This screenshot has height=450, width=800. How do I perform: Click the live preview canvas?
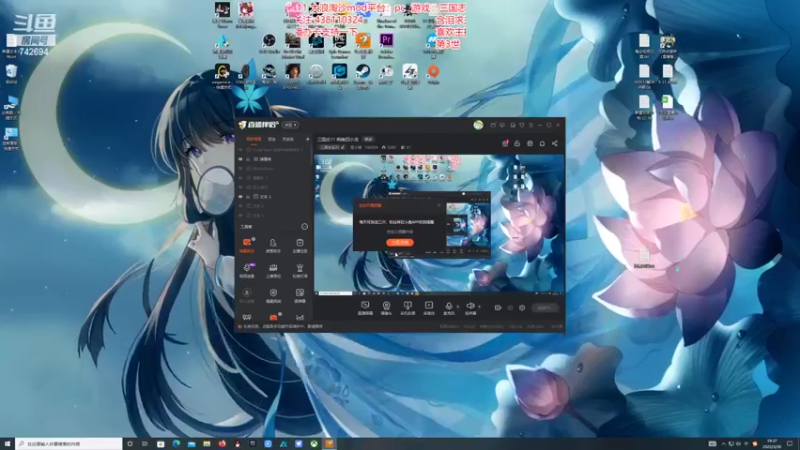(439, 223)
